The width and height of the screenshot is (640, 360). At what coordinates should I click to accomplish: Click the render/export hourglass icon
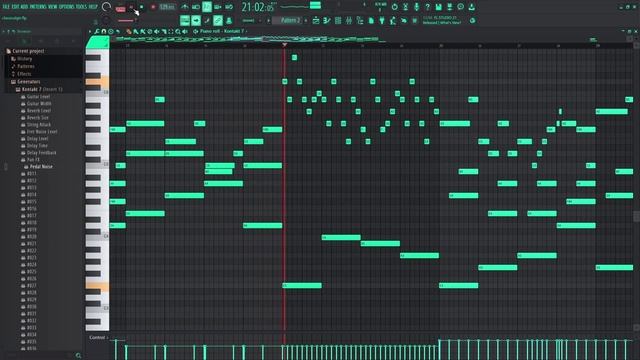pyautogui.click(x=405, y=7)
